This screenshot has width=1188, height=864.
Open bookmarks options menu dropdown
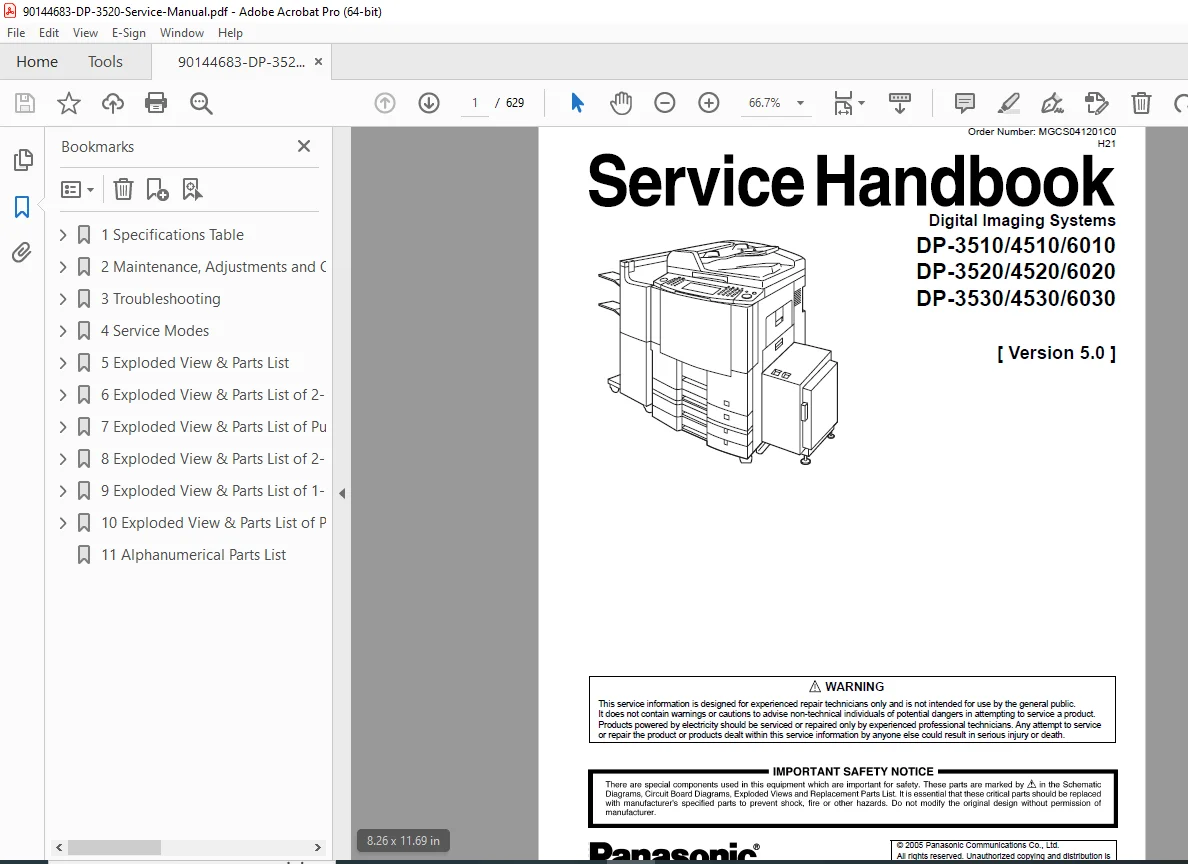point(77,189)
